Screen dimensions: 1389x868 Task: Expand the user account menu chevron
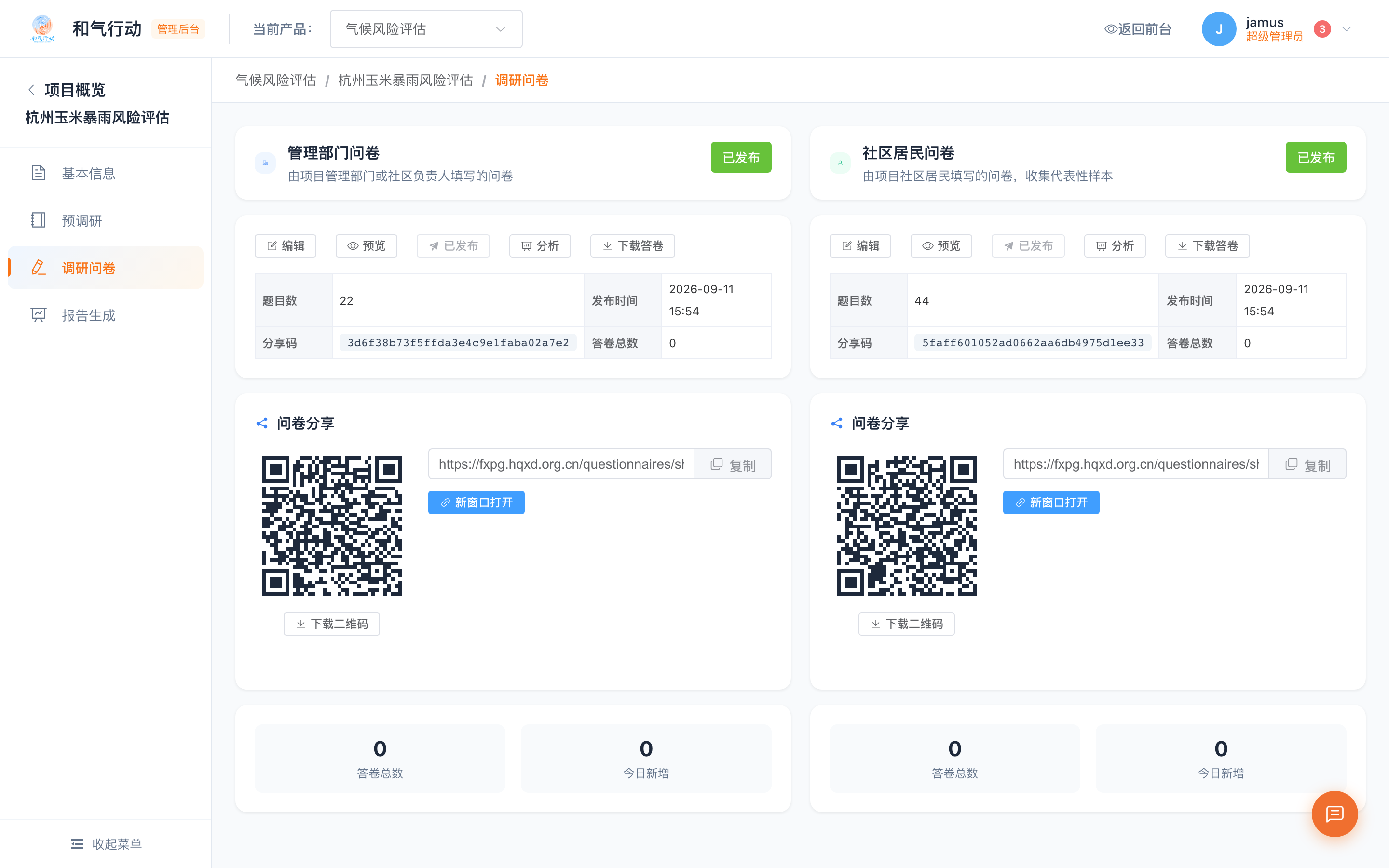(x=1347, y=29)
